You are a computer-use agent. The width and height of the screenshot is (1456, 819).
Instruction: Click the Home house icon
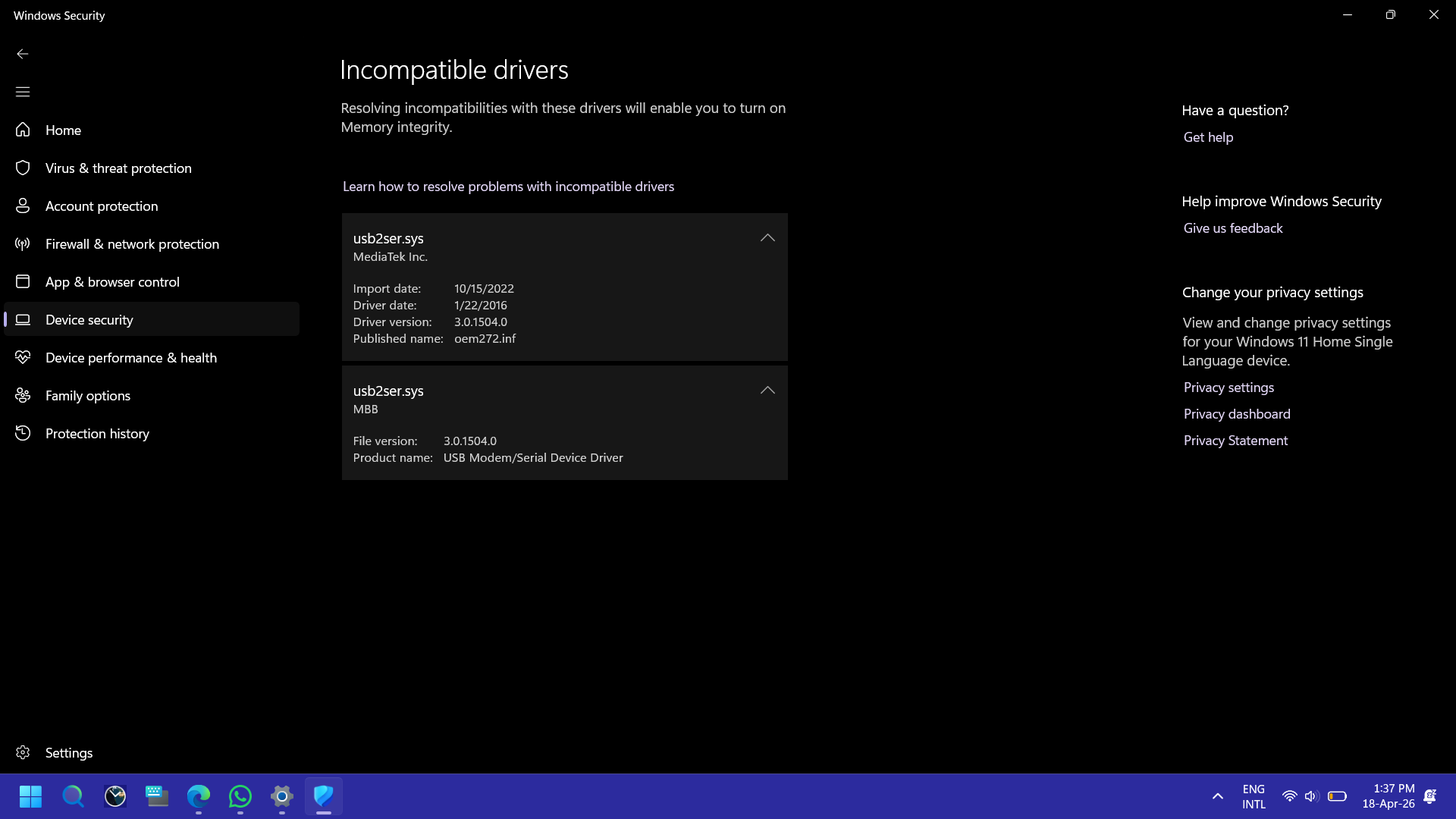[x=23, y=130]
